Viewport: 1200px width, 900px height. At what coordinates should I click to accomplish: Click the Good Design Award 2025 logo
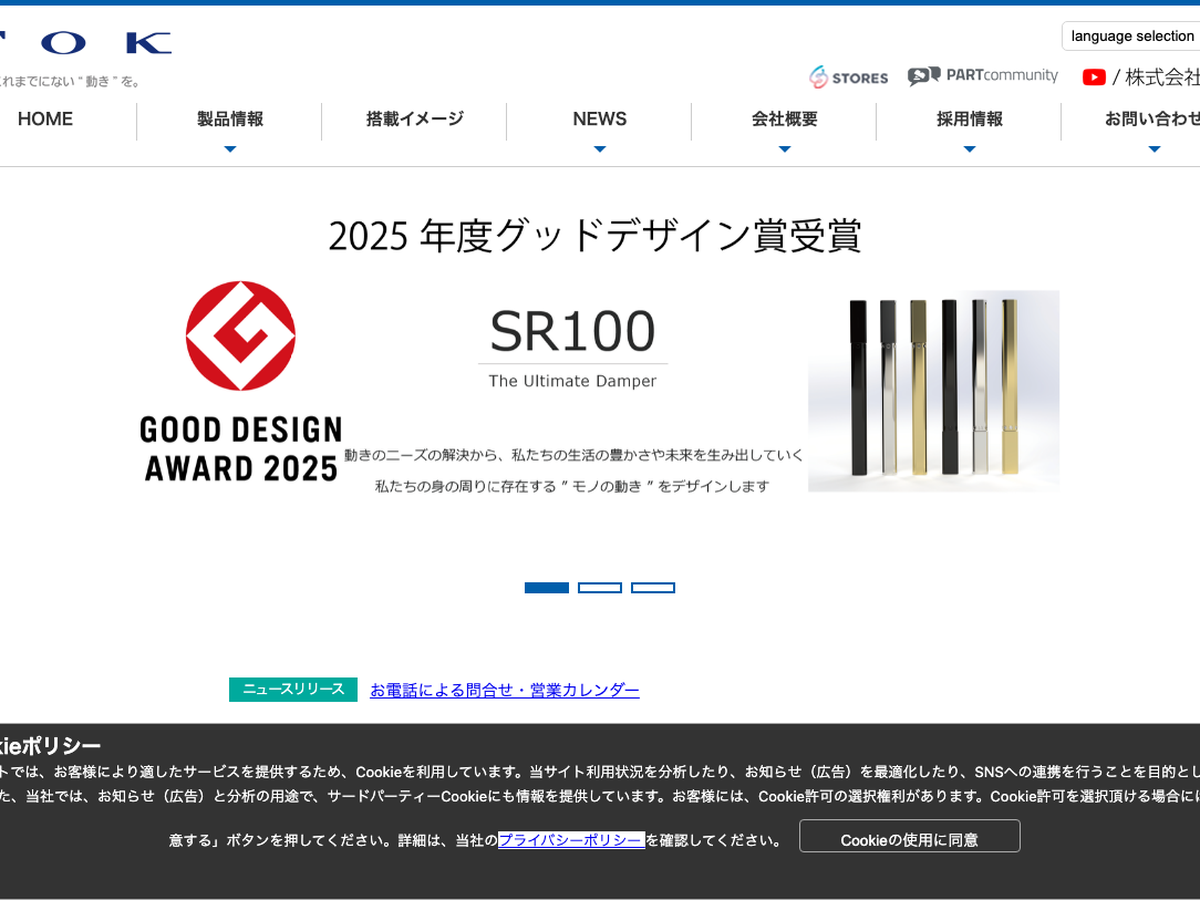coord(240,381)
